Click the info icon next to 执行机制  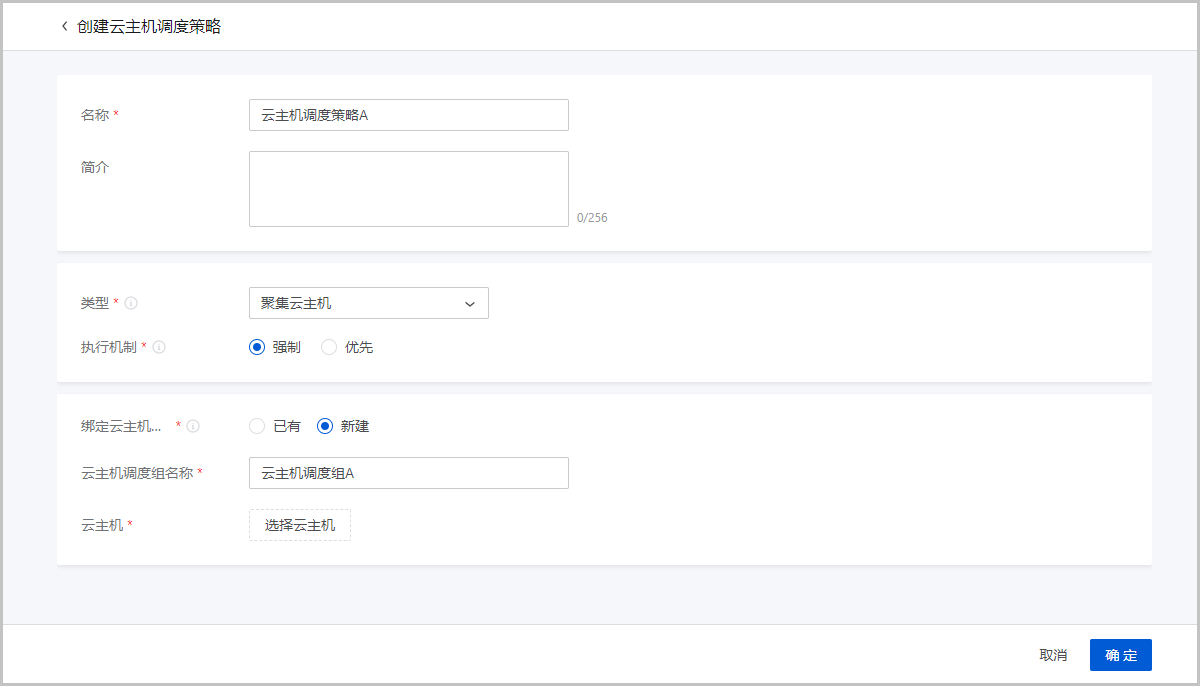click(x=159, y=347)
